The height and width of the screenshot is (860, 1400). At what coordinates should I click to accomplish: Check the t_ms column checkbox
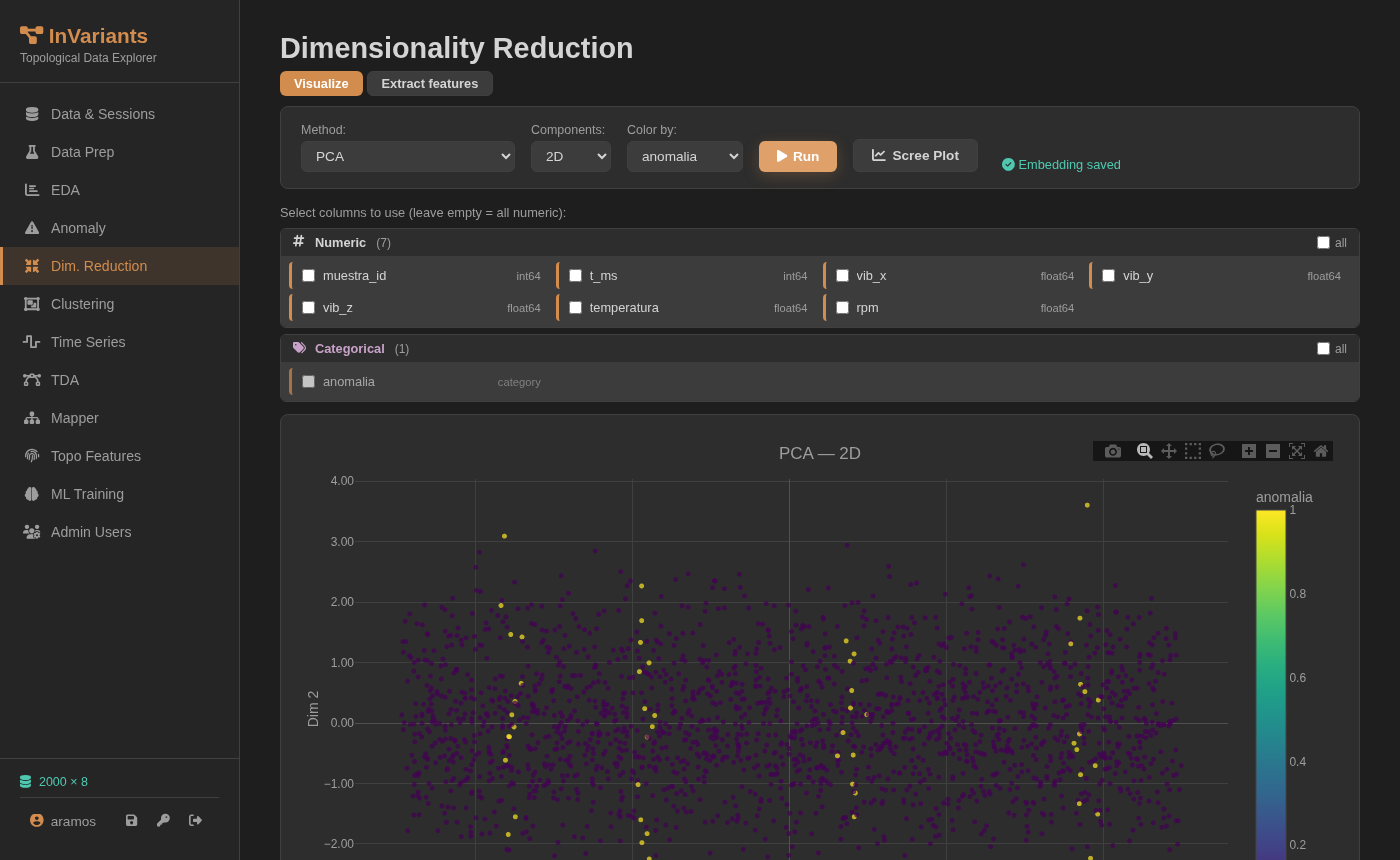click(575, 275)
